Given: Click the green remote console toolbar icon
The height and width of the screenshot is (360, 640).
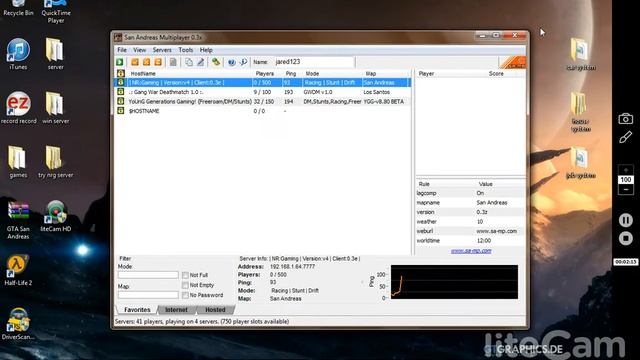Looking at the screenshot, I should click(x=216, y=62).
